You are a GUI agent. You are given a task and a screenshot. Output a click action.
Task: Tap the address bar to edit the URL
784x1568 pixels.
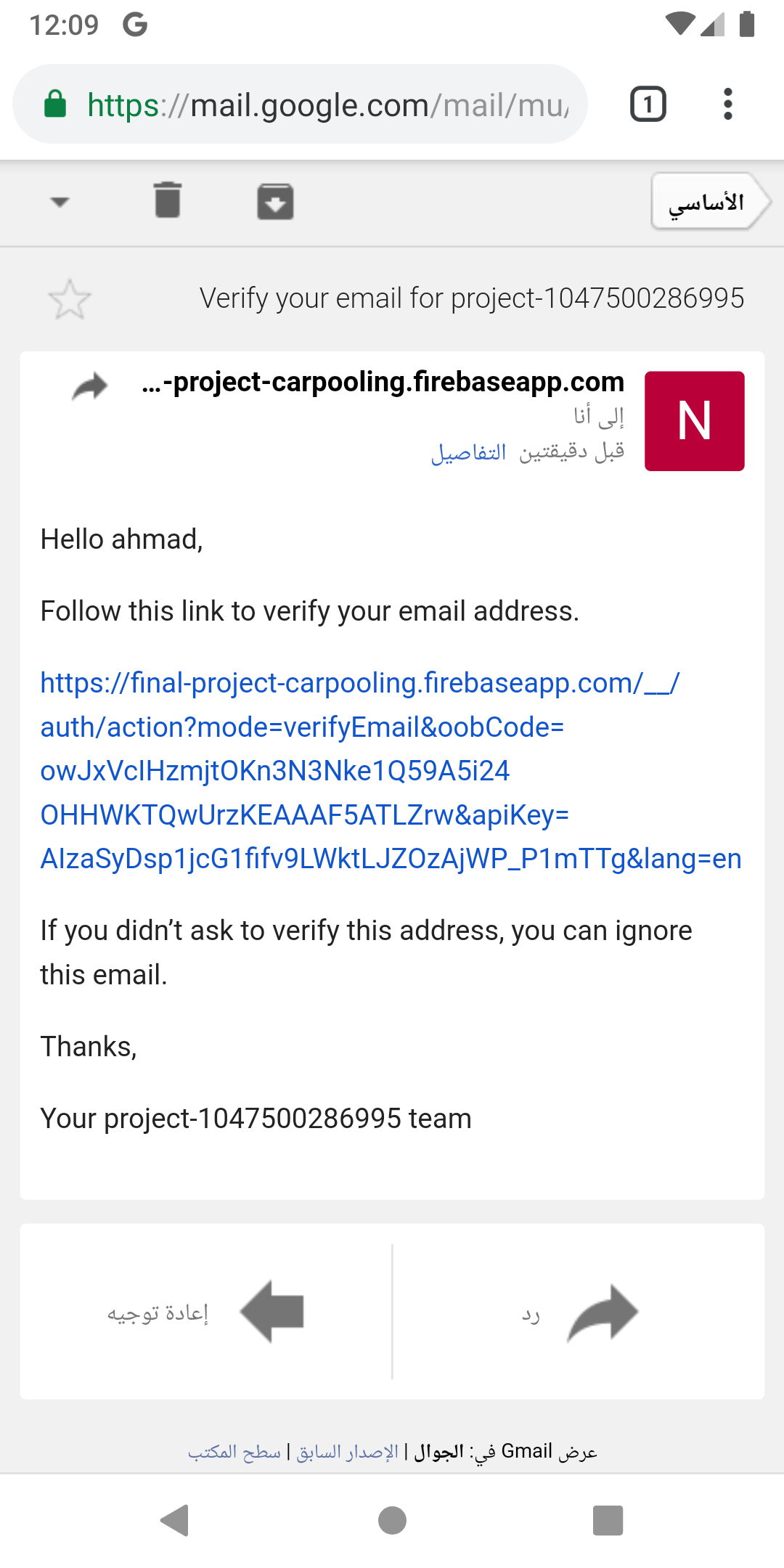[327, 103]
